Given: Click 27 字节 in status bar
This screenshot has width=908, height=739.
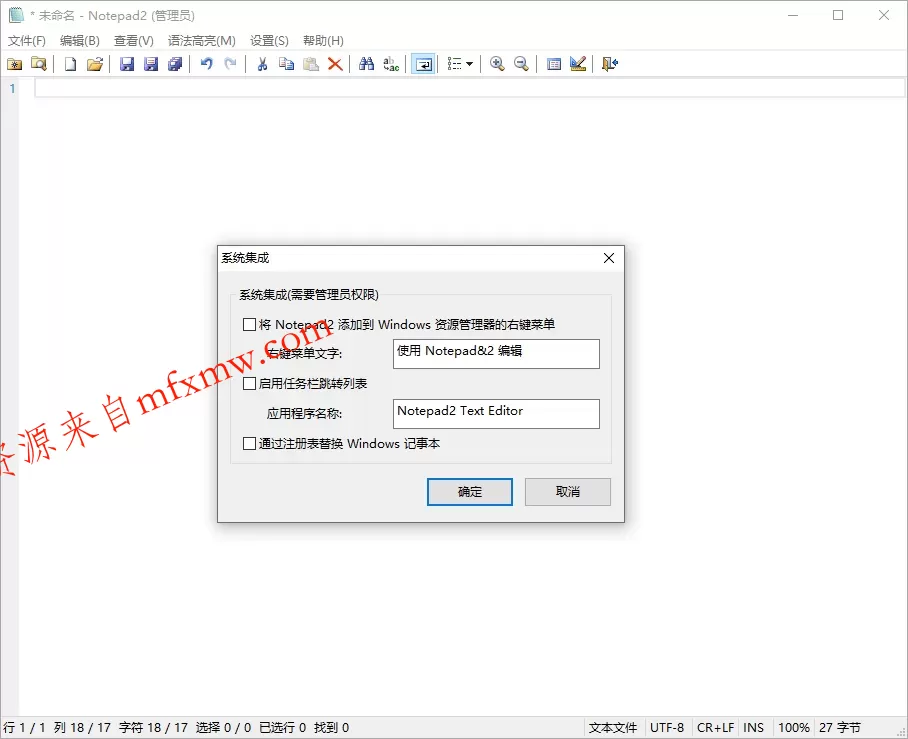Looking at the screenshot, I should click(x=840, y=728).
